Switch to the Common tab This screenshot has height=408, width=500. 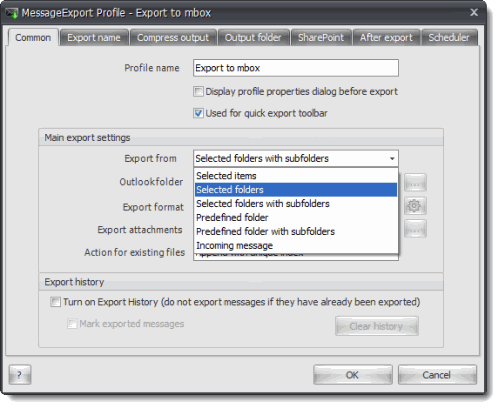[x=33, y=37]
